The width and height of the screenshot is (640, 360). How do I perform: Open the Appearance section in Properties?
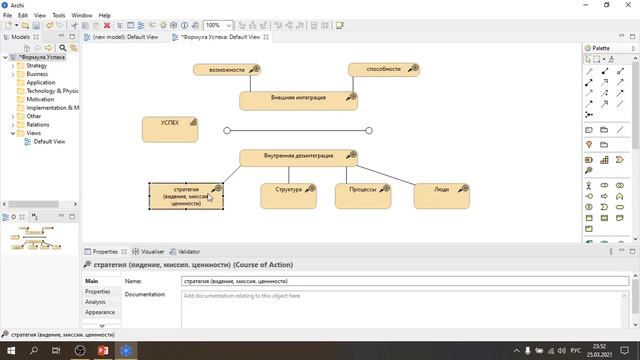(x=100, y=312)
